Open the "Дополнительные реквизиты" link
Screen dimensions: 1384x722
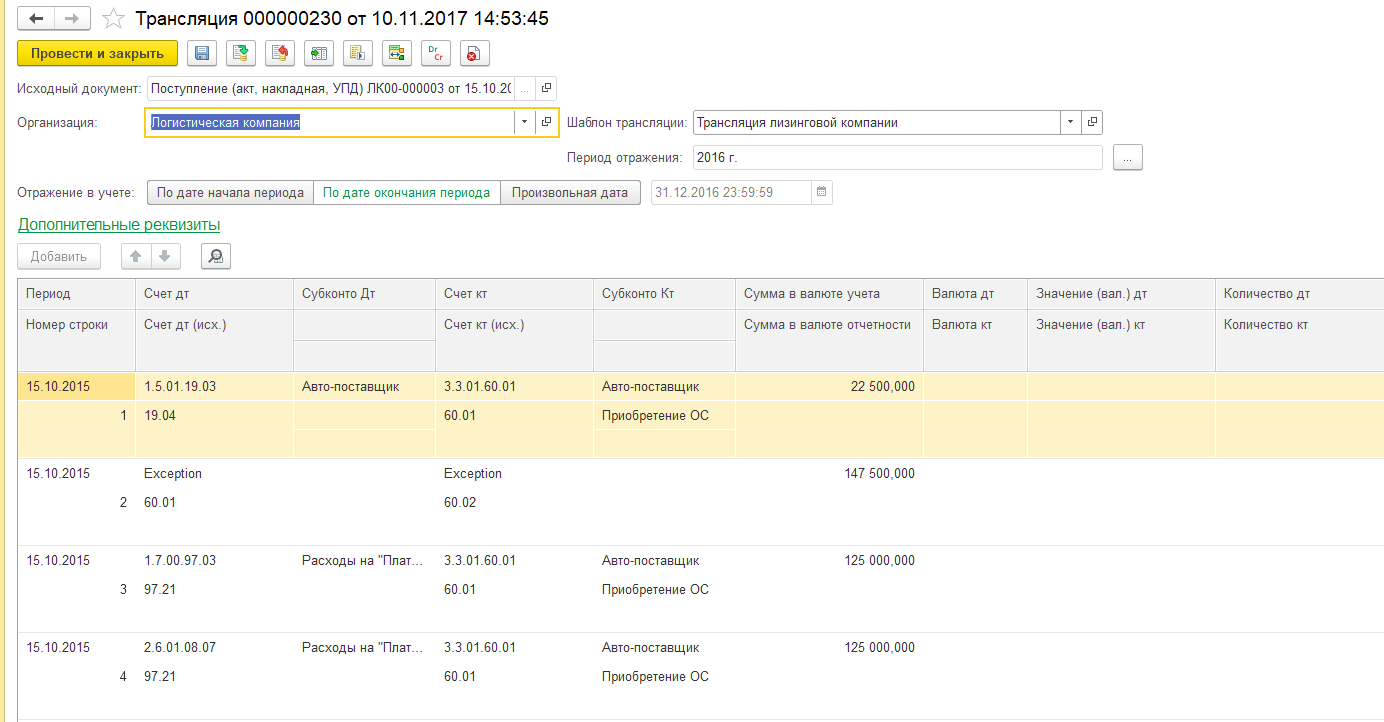[119, 225]
